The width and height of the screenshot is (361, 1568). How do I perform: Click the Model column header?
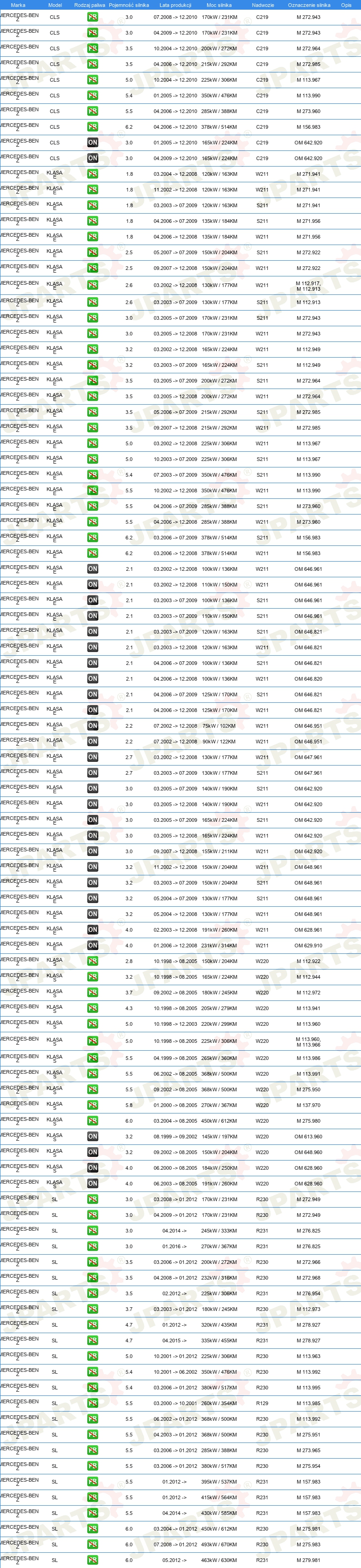pyautogui.click(x=55, y=5)
